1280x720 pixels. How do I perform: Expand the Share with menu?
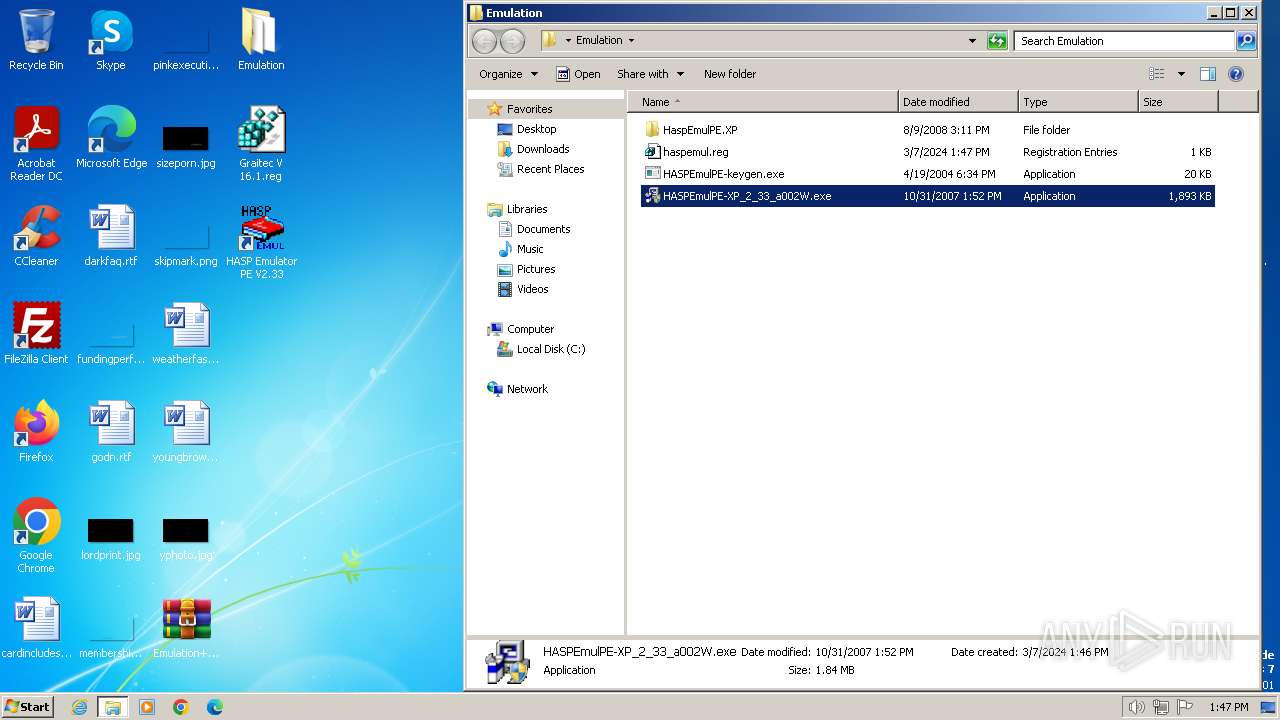650,74
